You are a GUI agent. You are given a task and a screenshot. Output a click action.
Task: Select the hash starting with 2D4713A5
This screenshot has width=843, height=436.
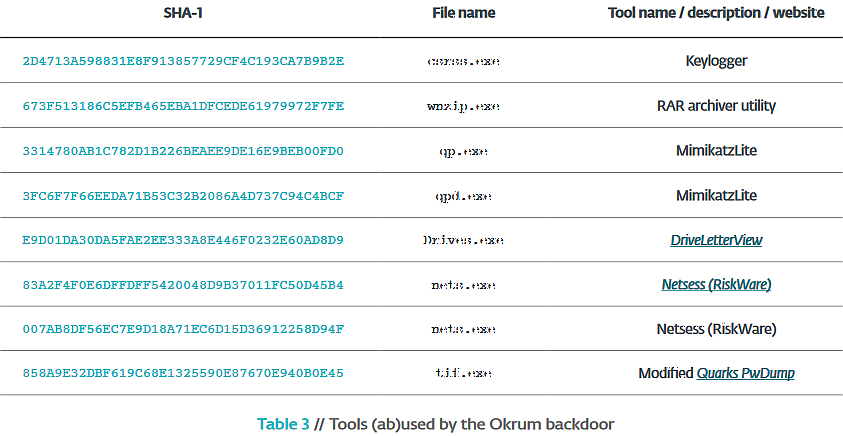point(183,61)
